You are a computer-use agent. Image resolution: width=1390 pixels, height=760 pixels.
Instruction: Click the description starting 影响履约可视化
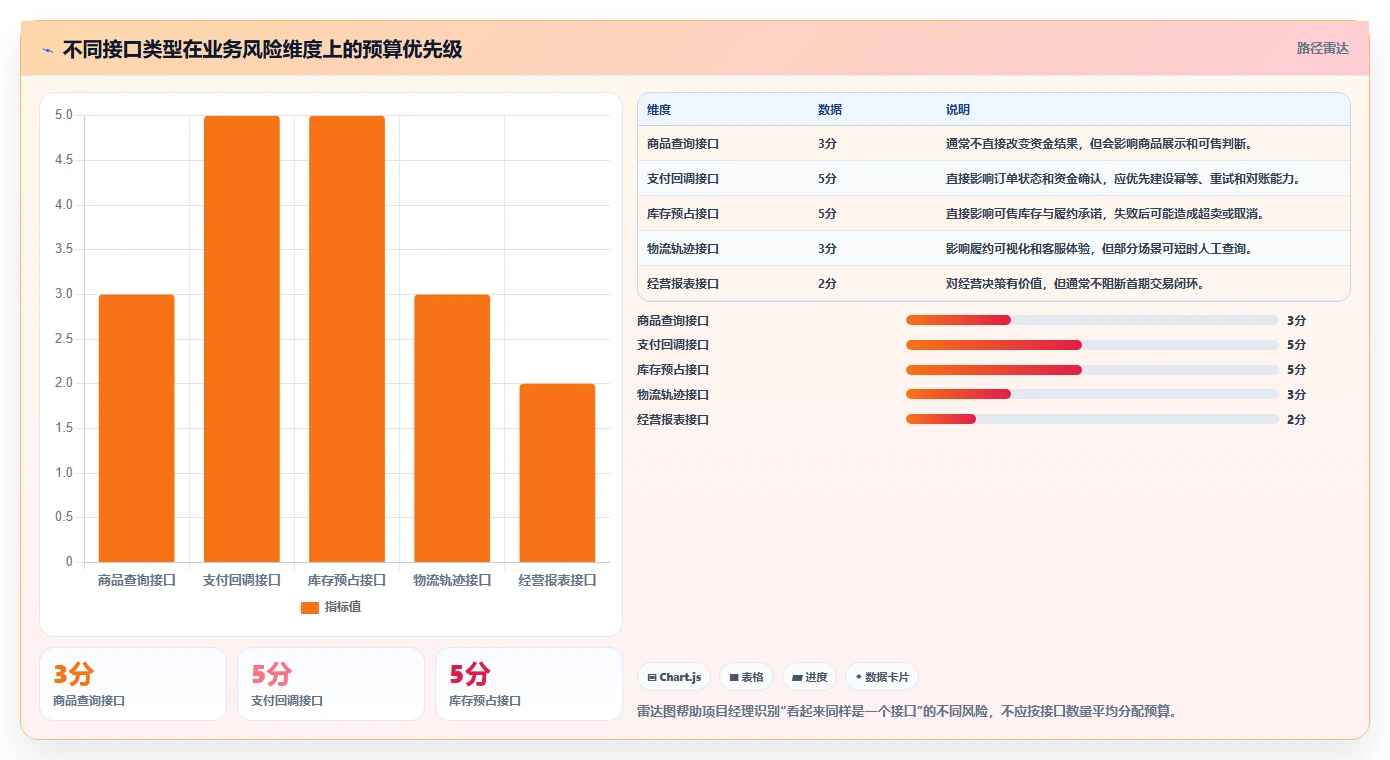point(1099,249)
